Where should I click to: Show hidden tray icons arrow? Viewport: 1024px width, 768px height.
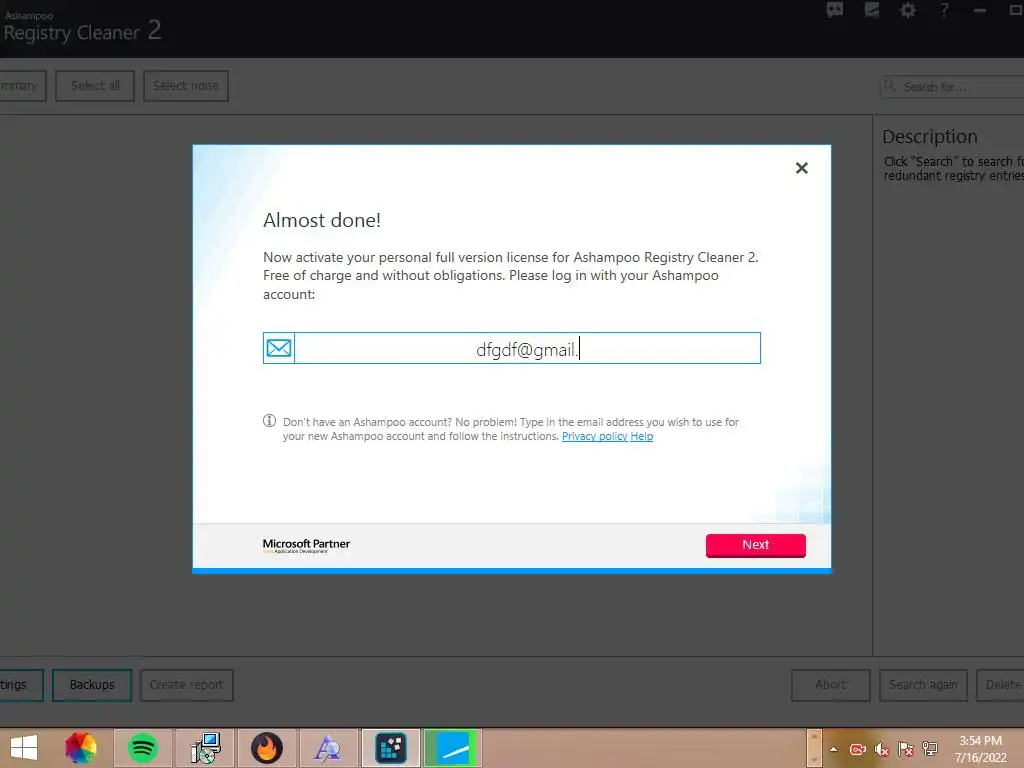tap(833, 749)
